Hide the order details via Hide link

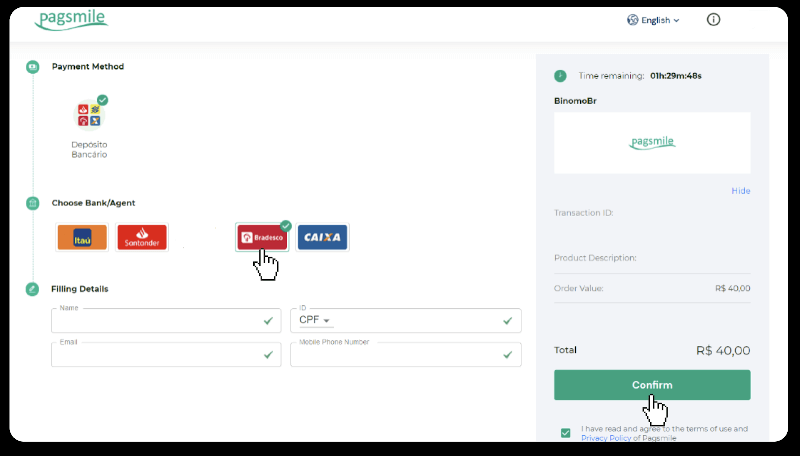click(740, 191)
